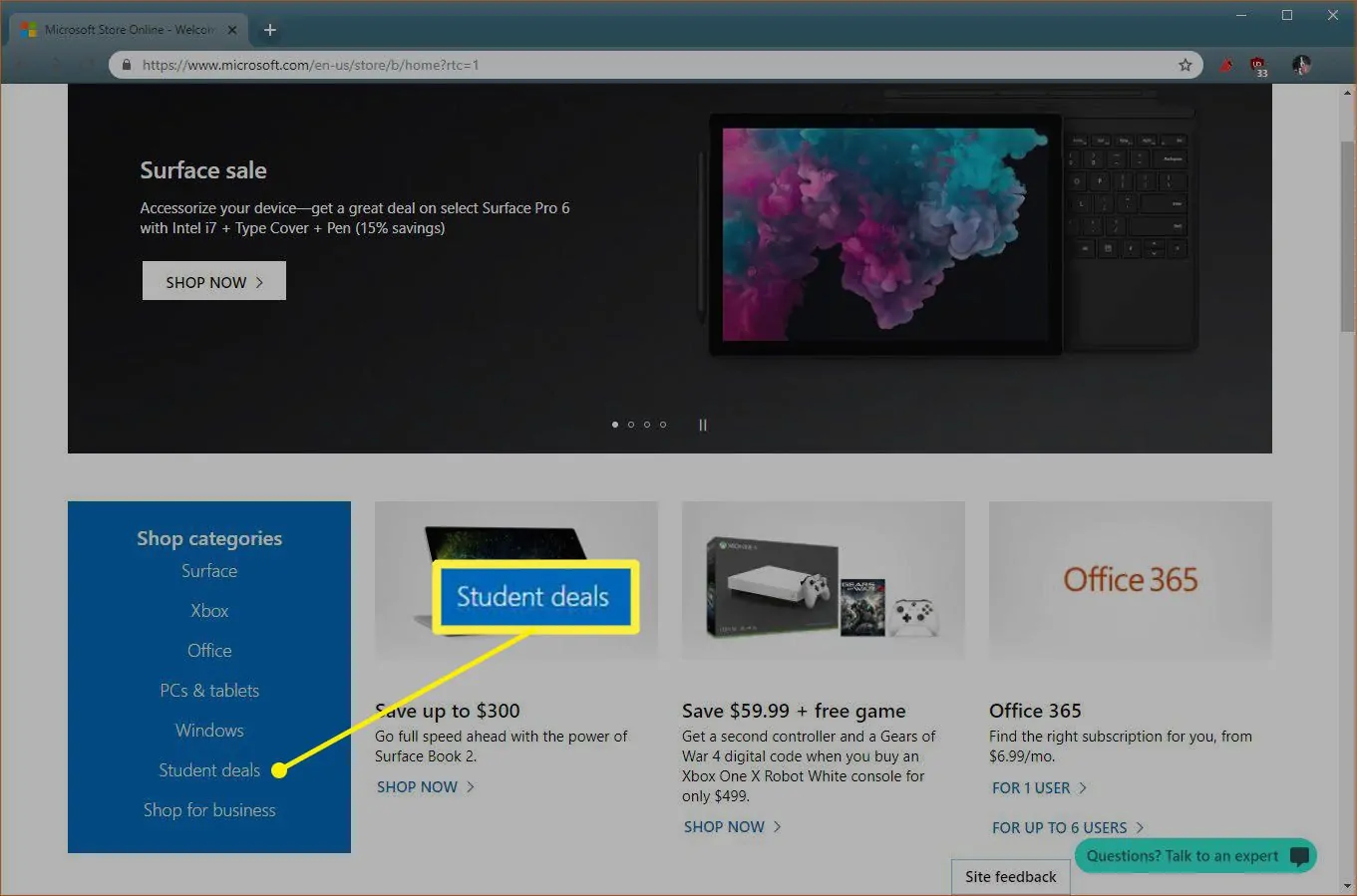Open PCs & tablets category

tap(209, 691)
